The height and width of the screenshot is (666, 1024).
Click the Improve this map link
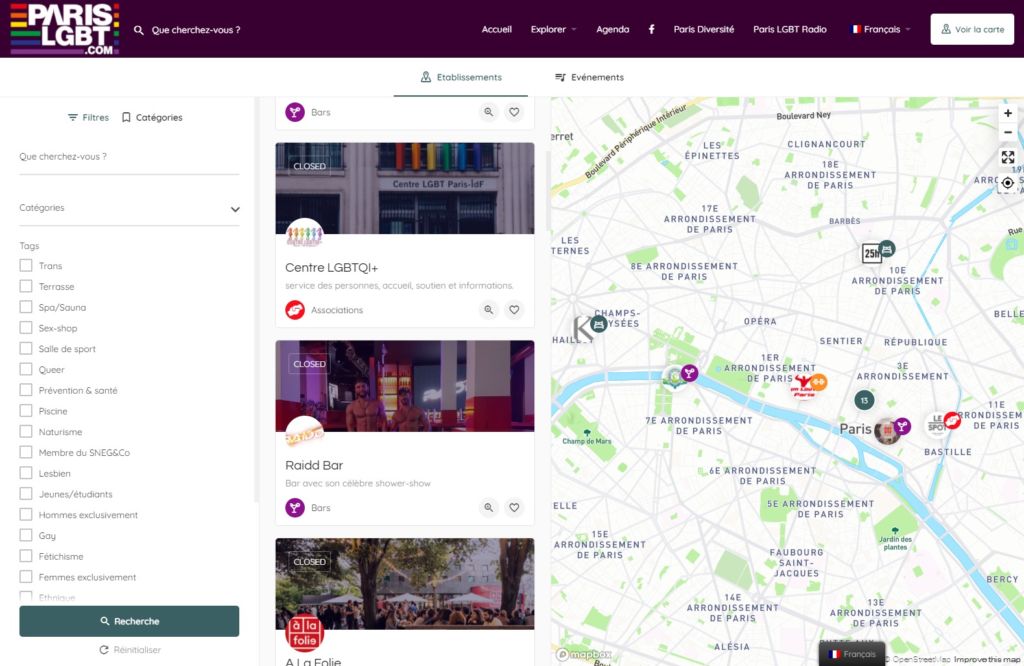(987, 659)
